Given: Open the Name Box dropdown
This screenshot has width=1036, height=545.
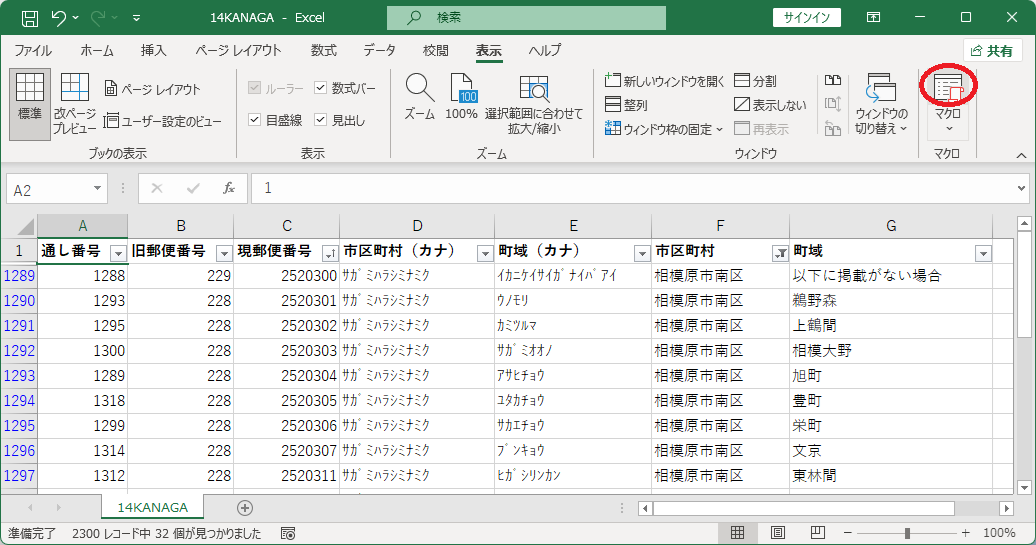Looking at the screenshot, I should pyautogui.click(x=97, y=189).
